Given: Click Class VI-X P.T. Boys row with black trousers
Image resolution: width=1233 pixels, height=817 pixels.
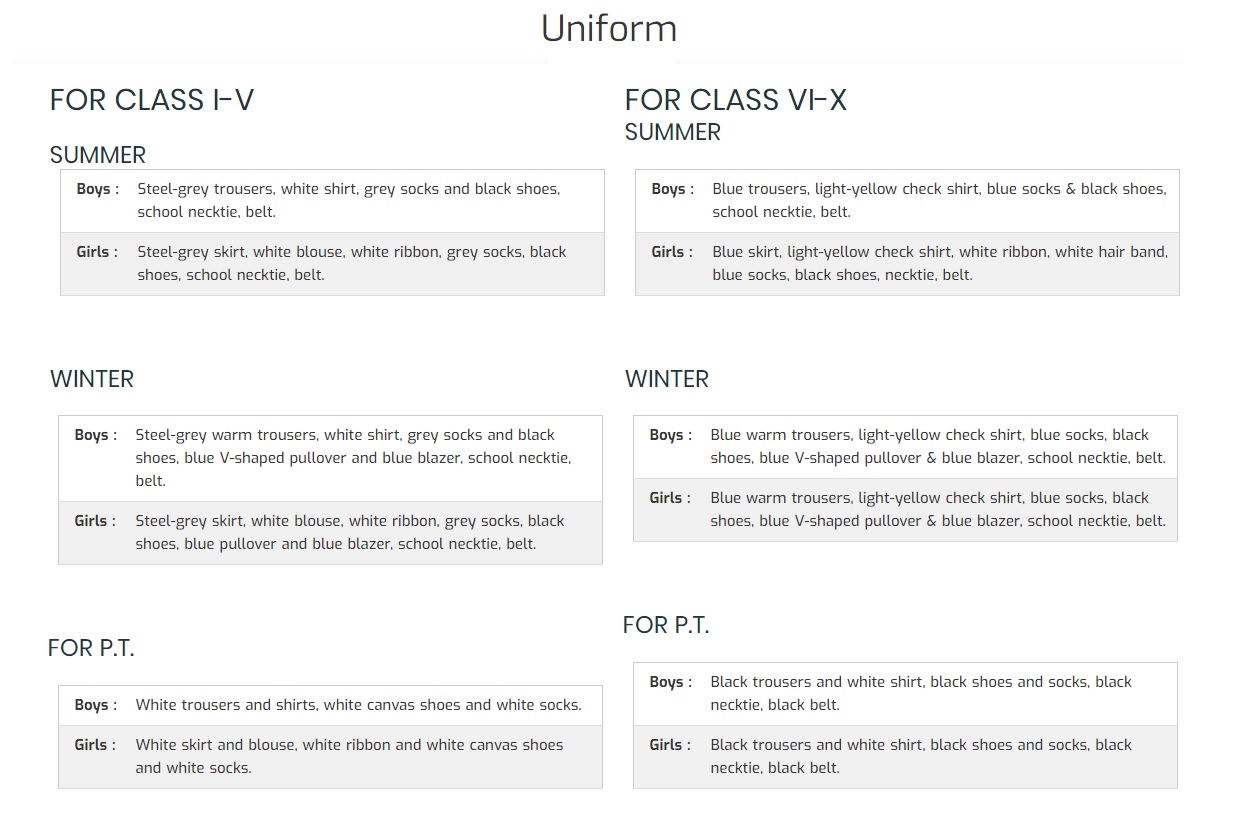Looking at the screenshot, I should 905,694.
